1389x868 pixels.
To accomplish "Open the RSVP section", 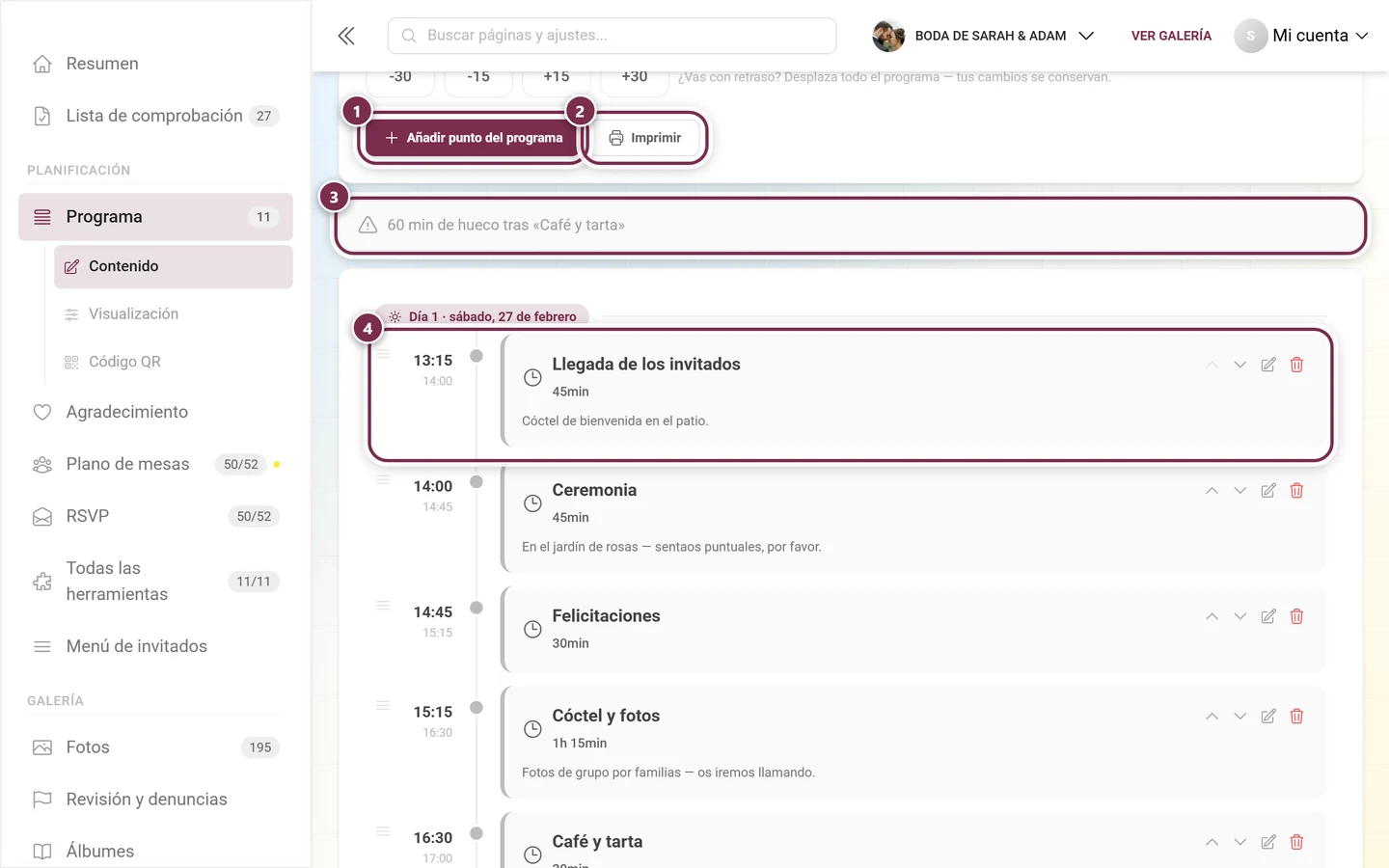I will pos(155,516).
